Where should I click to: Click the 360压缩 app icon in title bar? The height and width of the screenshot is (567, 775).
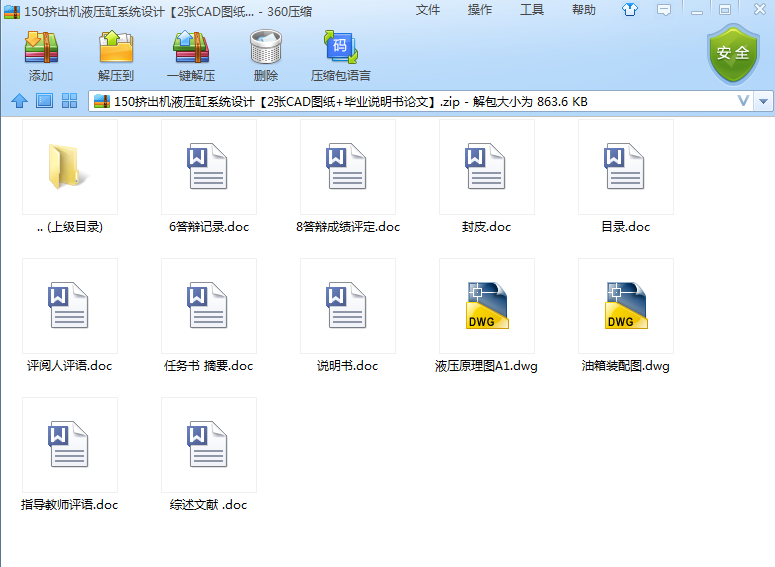click(x=12, y=11)
